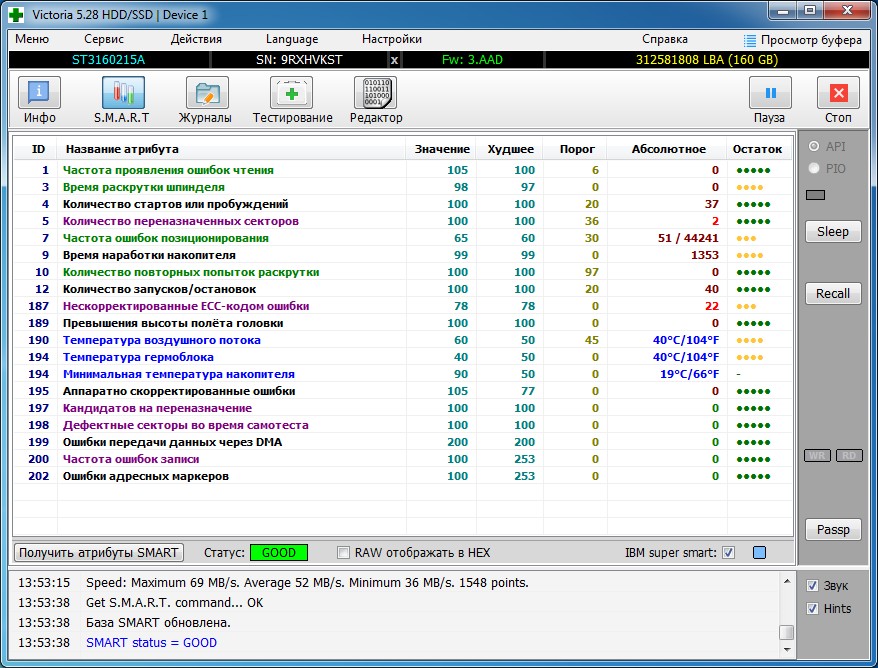Select the PIO access mode radio
This screenshot has width=878, height=668.
(x=814, y=169)
